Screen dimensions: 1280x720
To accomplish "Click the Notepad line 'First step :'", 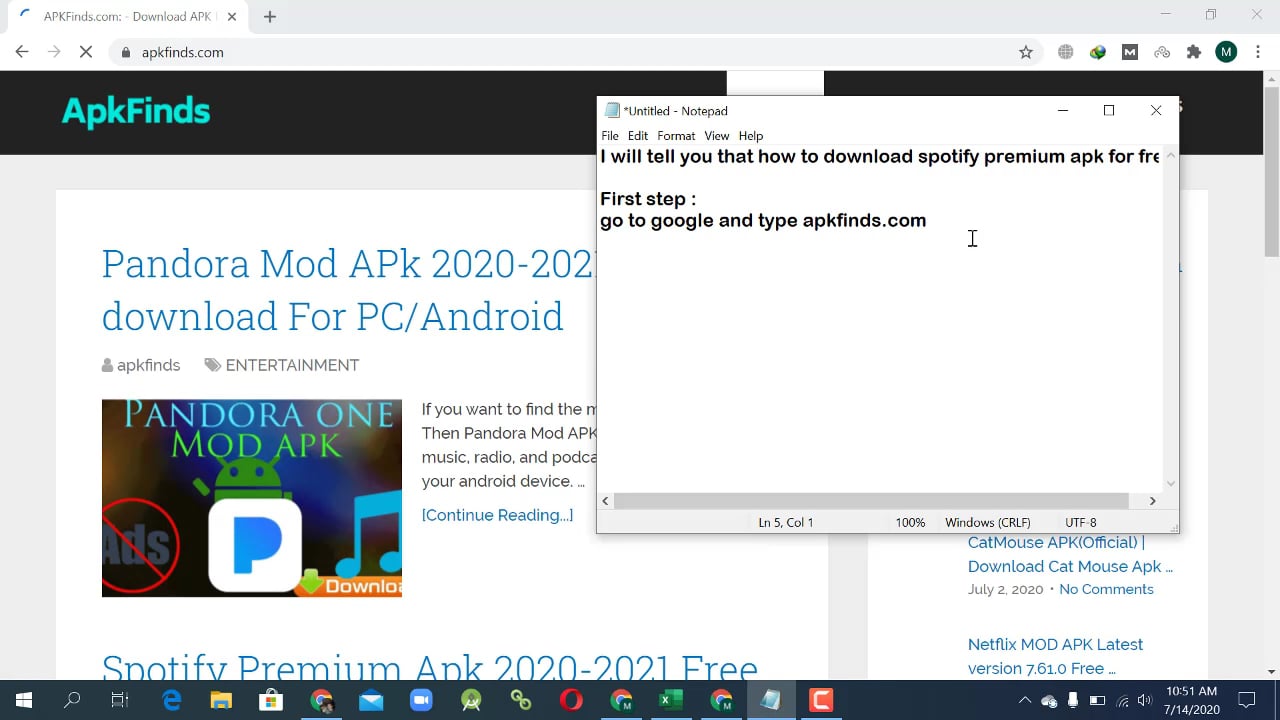I will pos(648,199).
